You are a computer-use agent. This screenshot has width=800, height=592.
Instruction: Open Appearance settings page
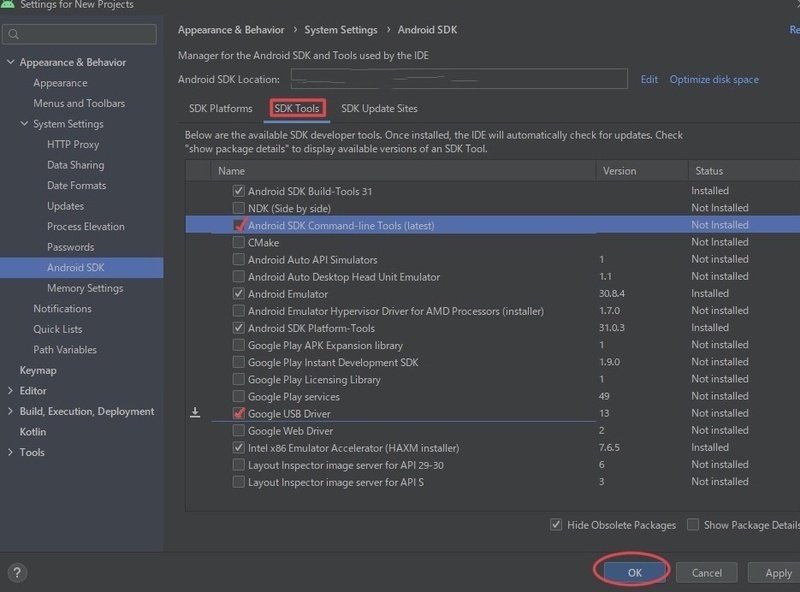(x=60, y=83)
